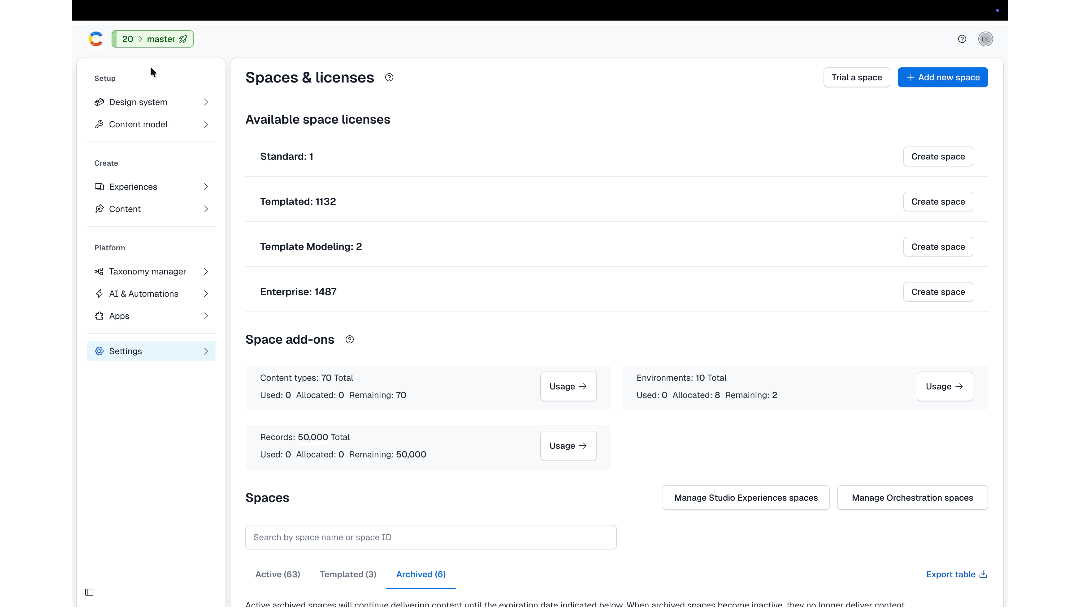
Task: Click the "Enterprise: 1487" text
Action: pyautogui.click(x=298, y=292)
